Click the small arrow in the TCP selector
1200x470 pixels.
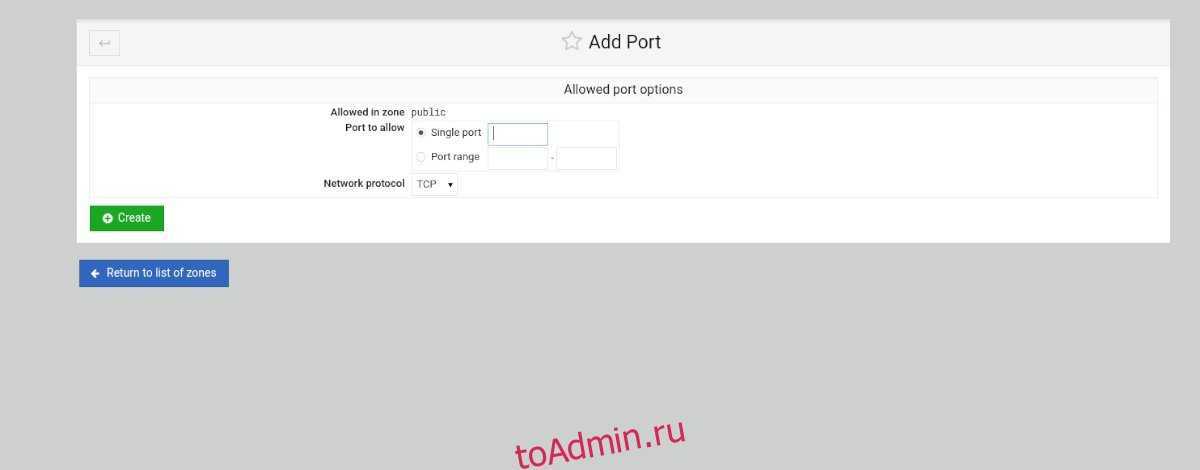(x=451, y=185)
